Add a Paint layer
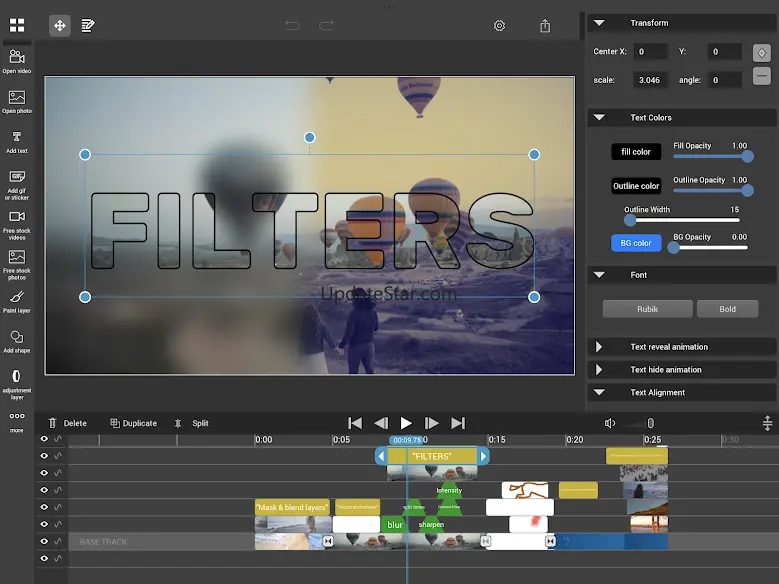Screen dimensions: 779x584 tap(17, 297)
